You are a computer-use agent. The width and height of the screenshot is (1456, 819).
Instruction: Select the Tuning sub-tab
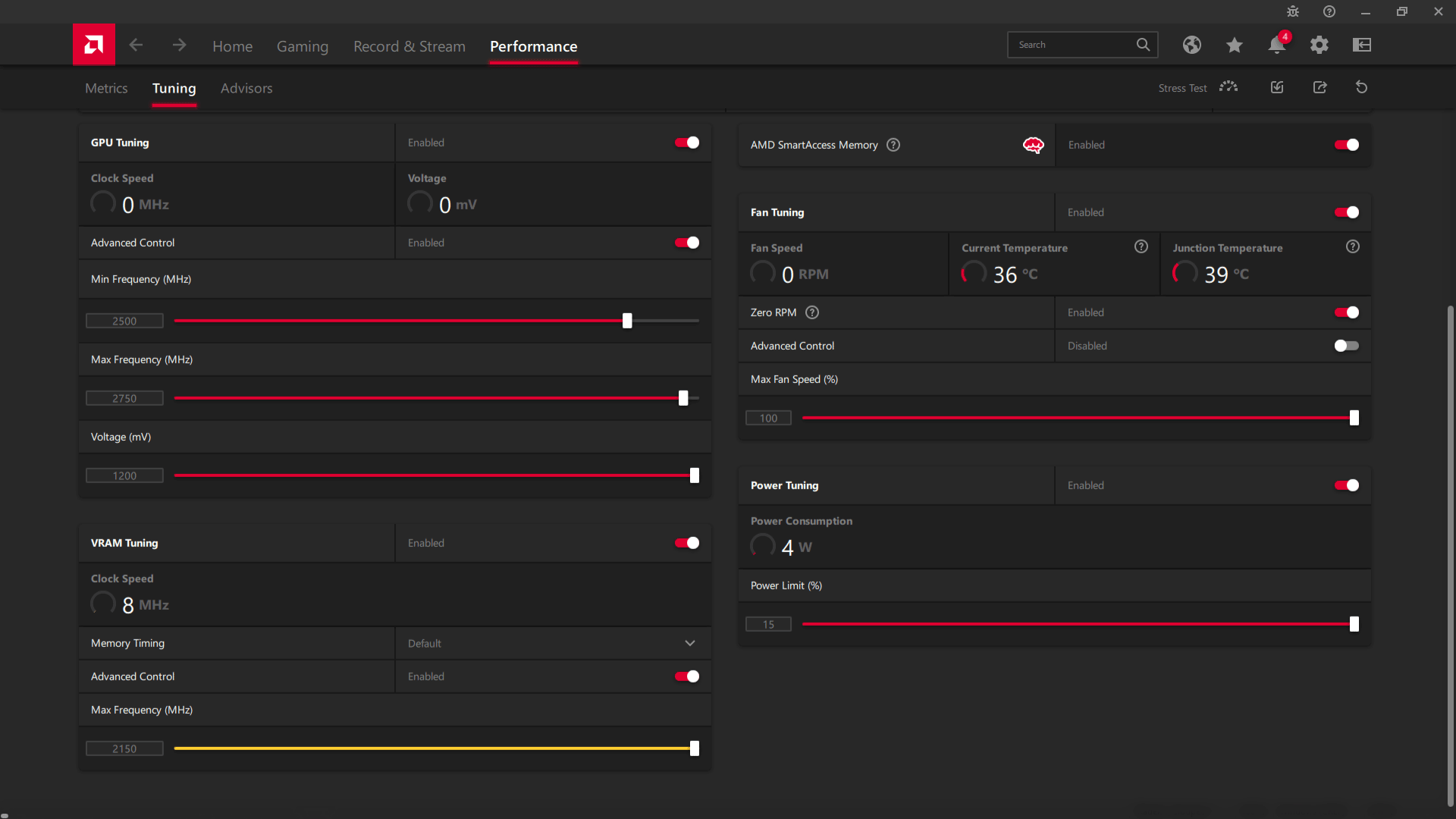[174, 88]
